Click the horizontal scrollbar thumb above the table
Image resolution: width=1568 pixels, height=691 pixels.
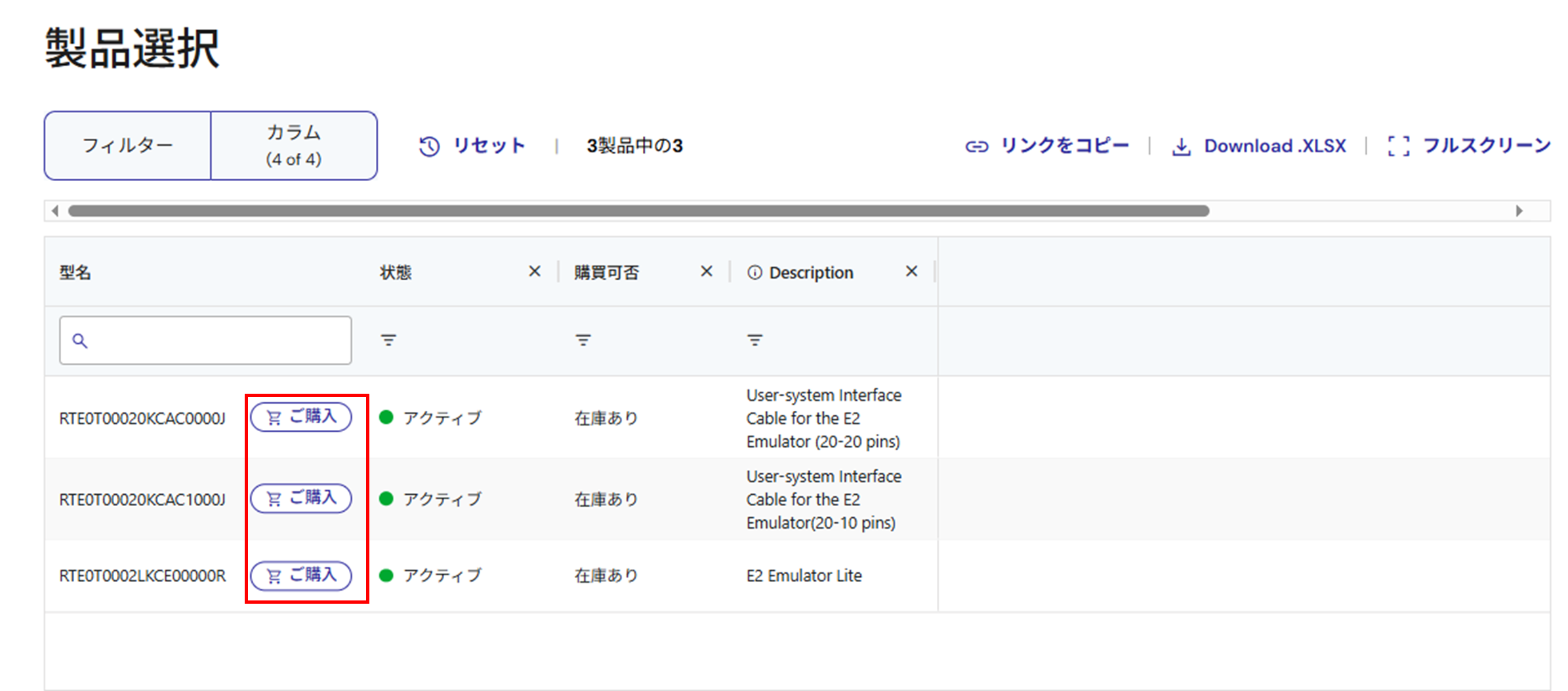point(638,211)
